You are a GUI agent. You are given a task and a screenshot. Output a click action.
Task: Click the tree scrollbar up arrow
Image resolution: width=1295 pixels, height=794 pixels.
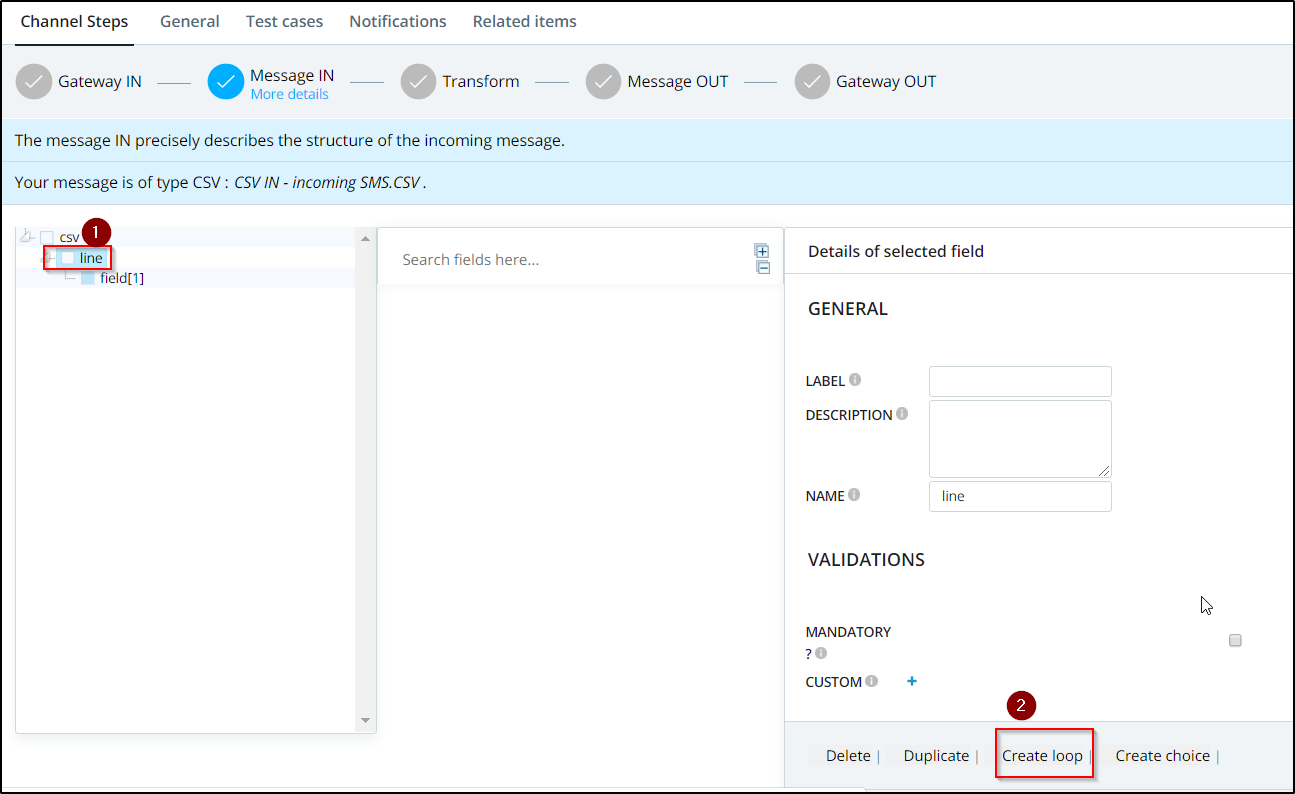365,238
